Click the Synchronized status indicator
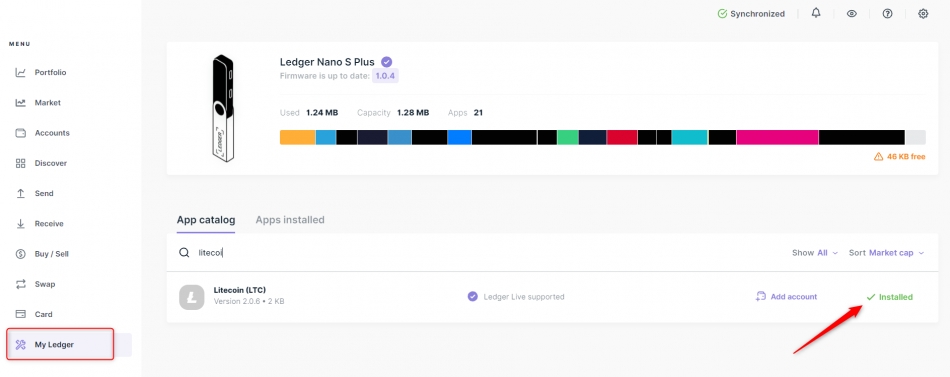The image size is (950, 377). click(x=751, y=13)
